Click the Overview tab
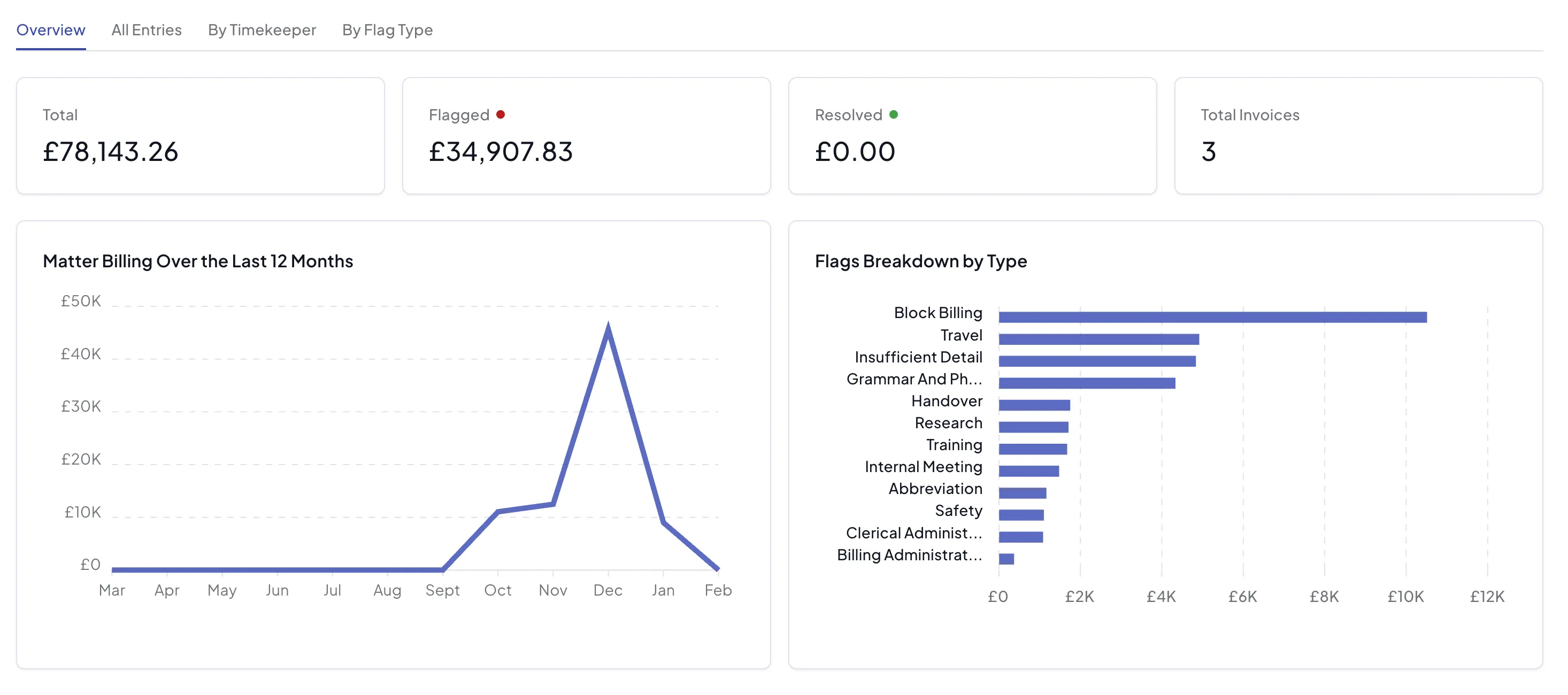This screenshot has height=695, width=1568. click(50, 30)
